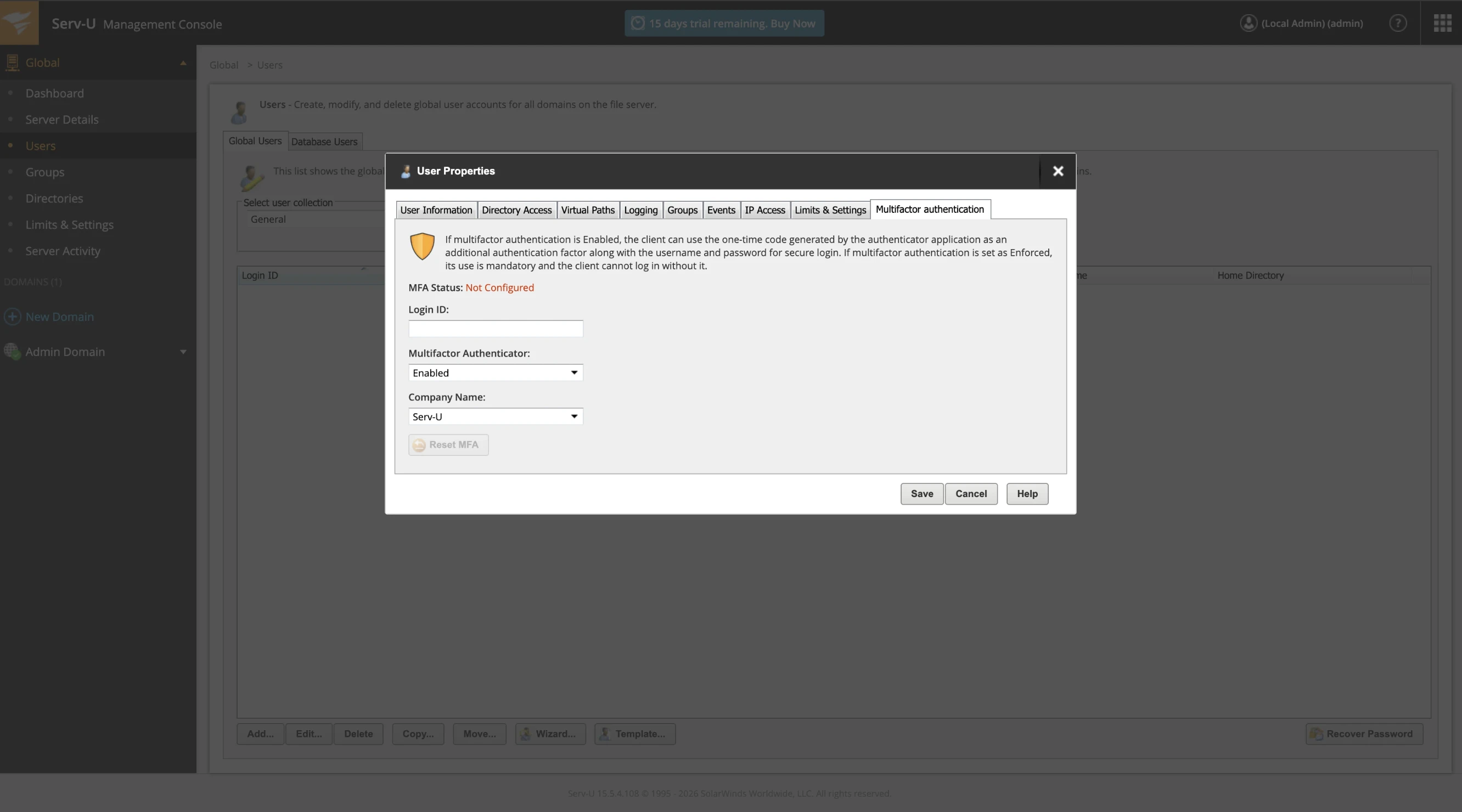Click the Global breadcrumb link

[223, 65]
